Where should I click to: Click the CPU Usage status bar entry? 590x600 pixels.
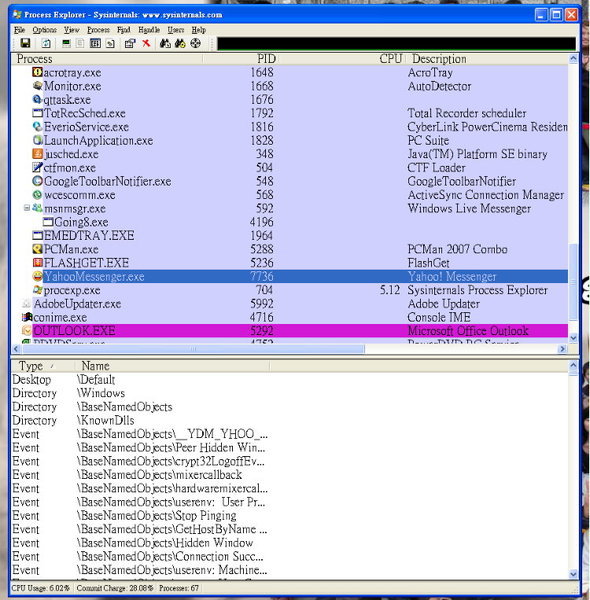click(x=41, y=588)
